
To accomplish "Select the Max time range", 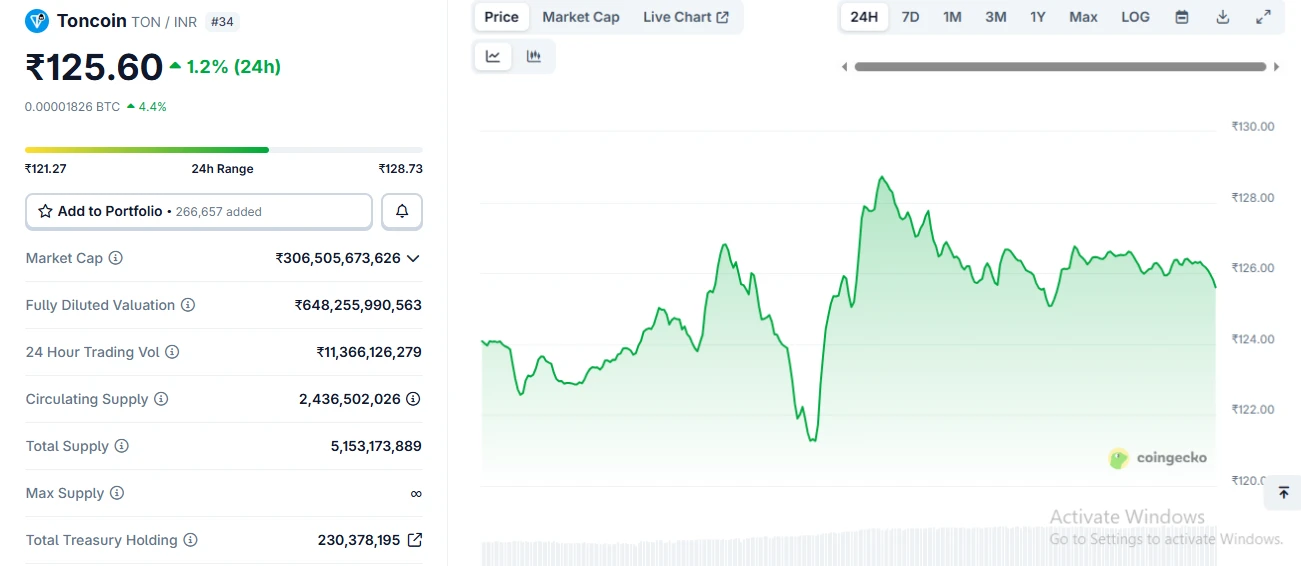I will tap(1083, 17).
